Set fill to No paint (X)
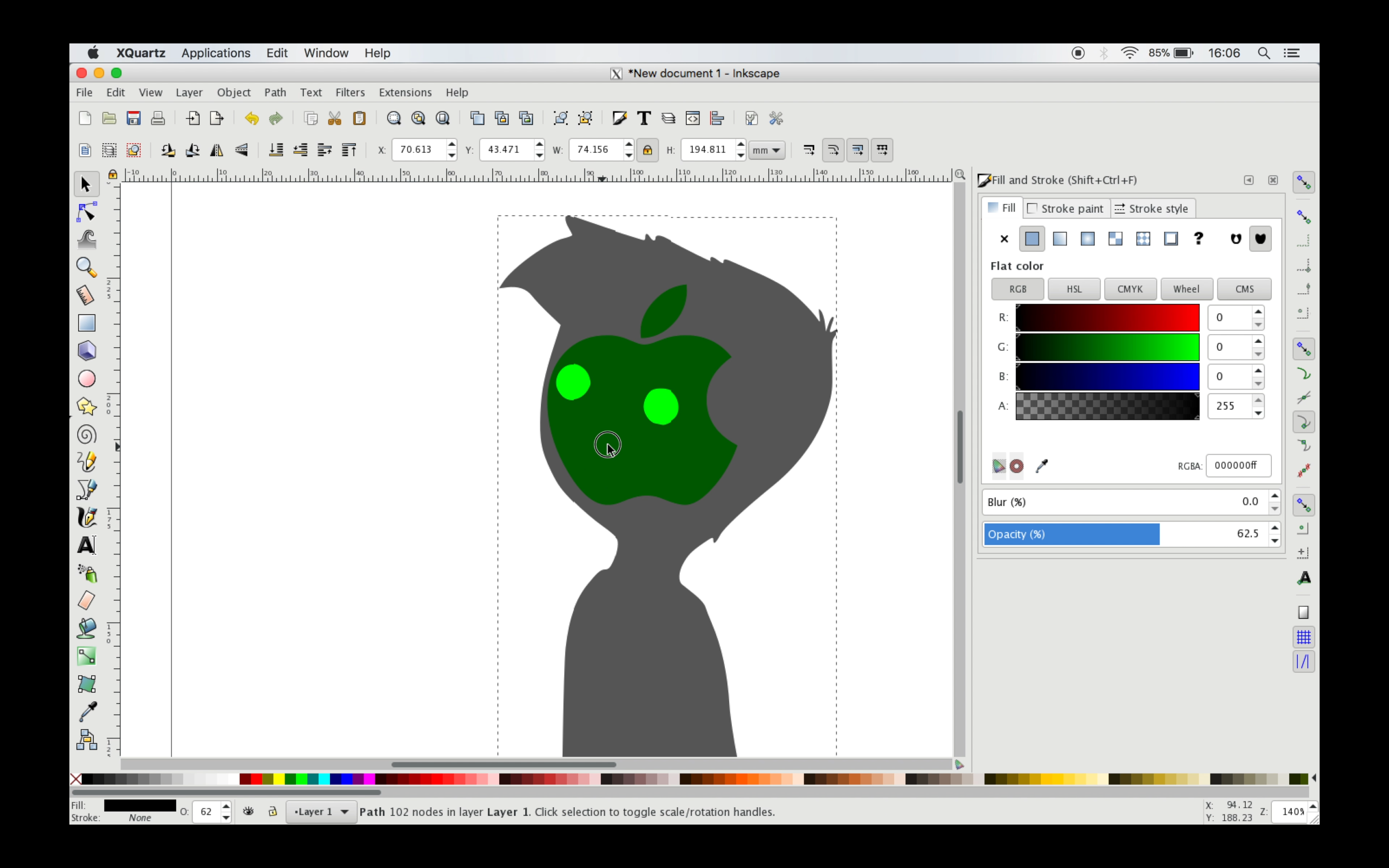 coord(1004,239)
